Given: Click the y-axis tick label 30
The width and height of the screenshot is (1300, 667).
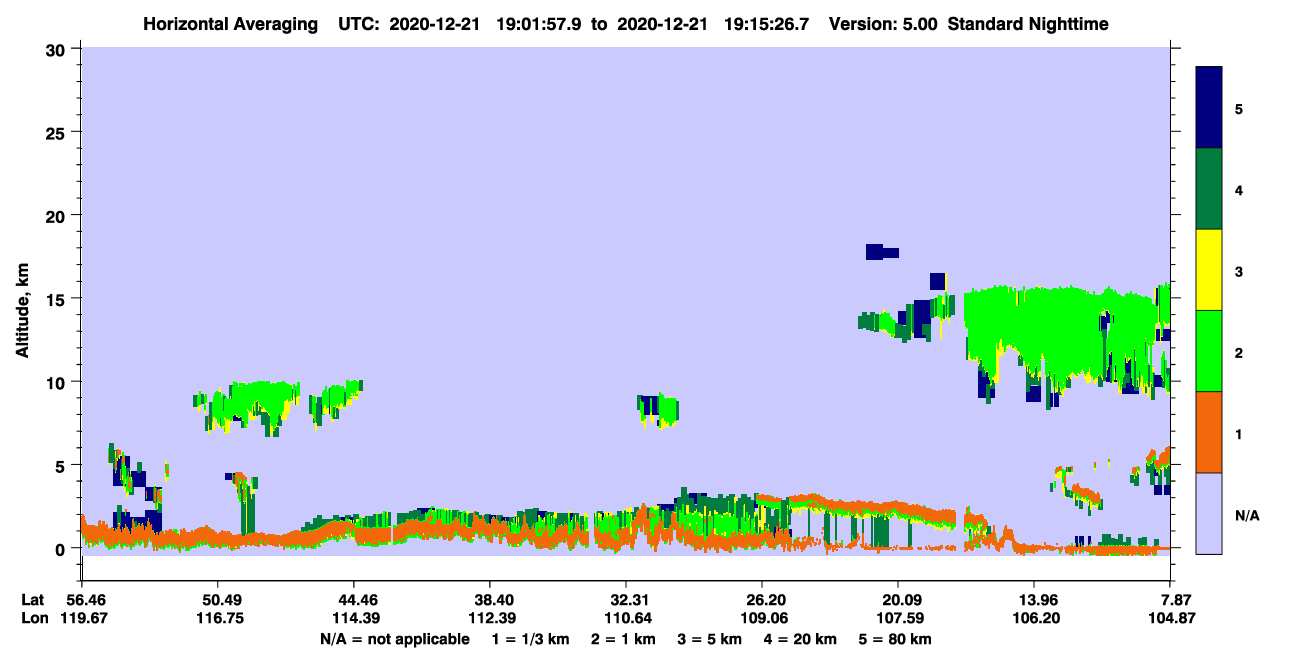Looking at the screenshot, I should click(58, 49).
